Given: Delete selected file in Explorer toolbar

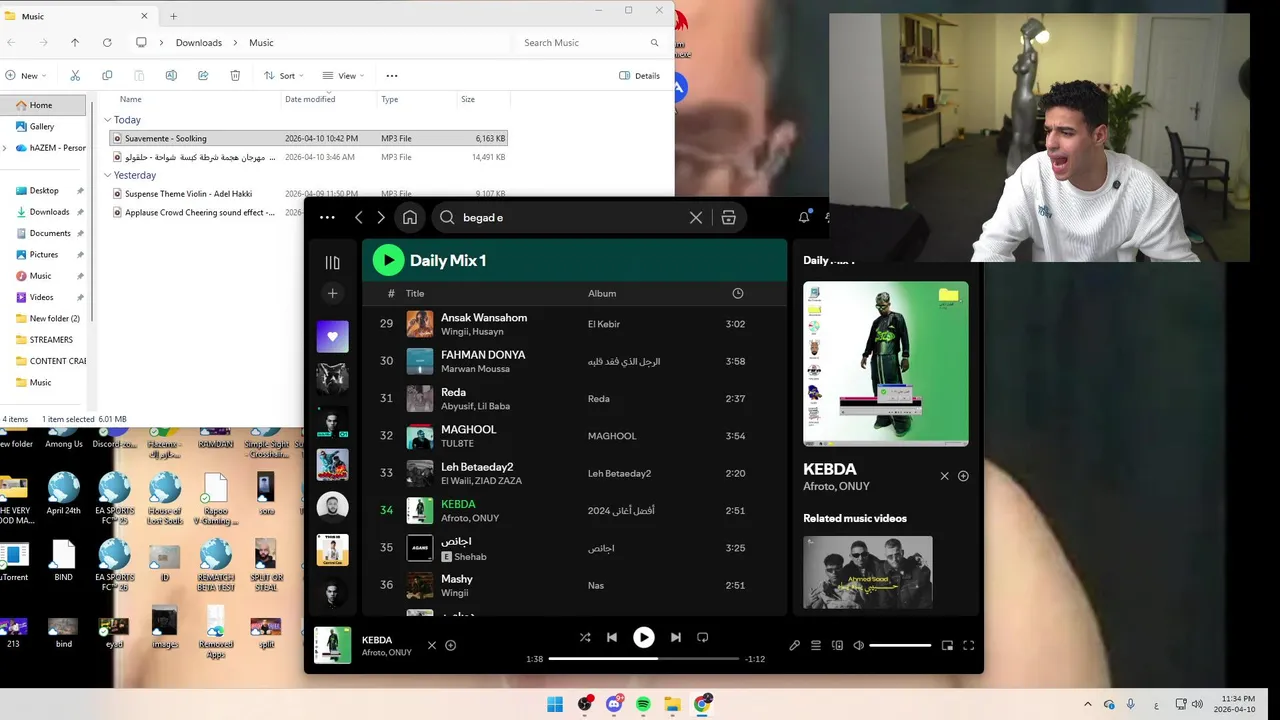Looking at the screenshot, I should pos(235,75).
